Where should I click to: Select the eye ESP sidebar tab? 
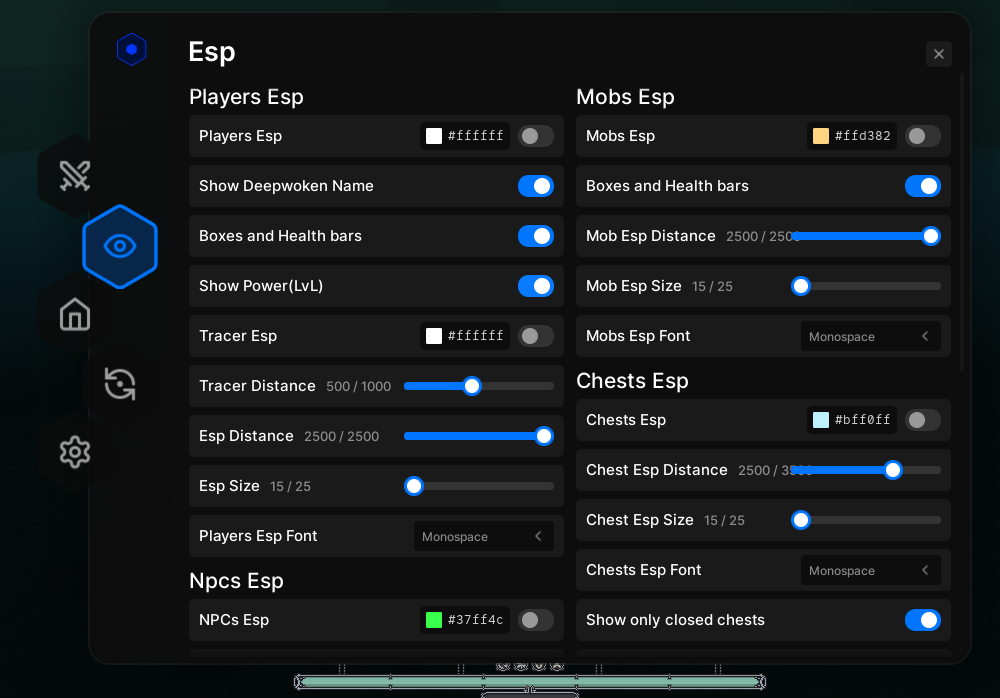click(x=120, y=246)
